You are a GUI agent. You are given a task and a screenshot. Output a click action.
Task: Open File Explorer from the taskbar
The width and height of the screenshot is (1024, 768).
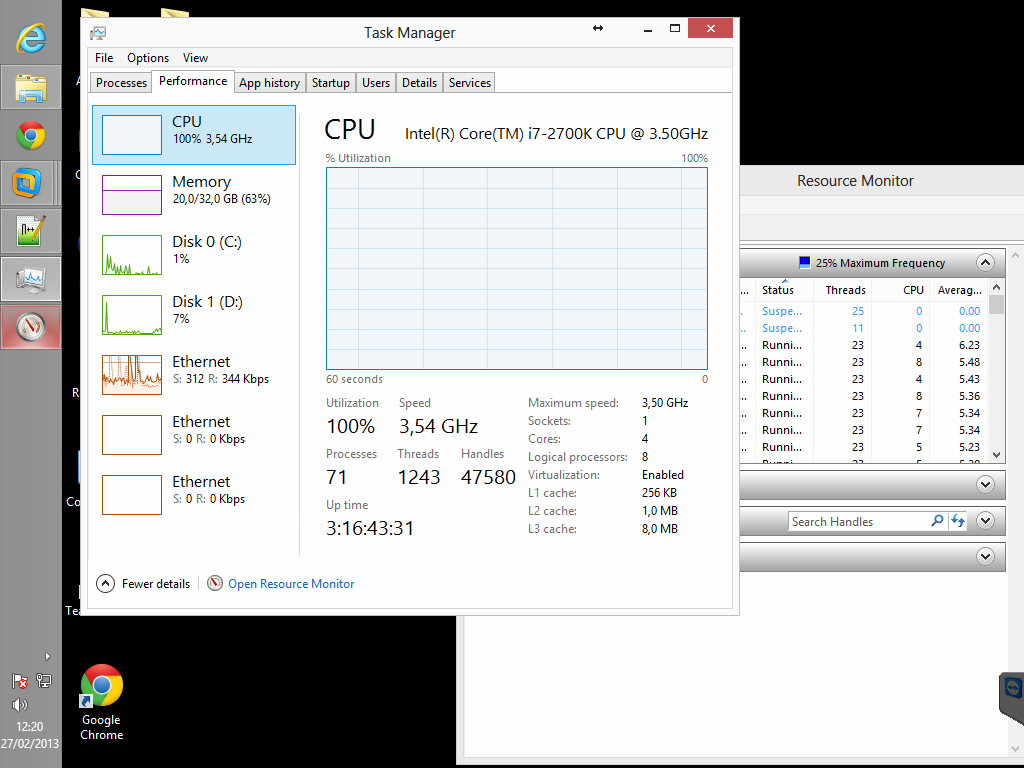(x=31, y=88)
